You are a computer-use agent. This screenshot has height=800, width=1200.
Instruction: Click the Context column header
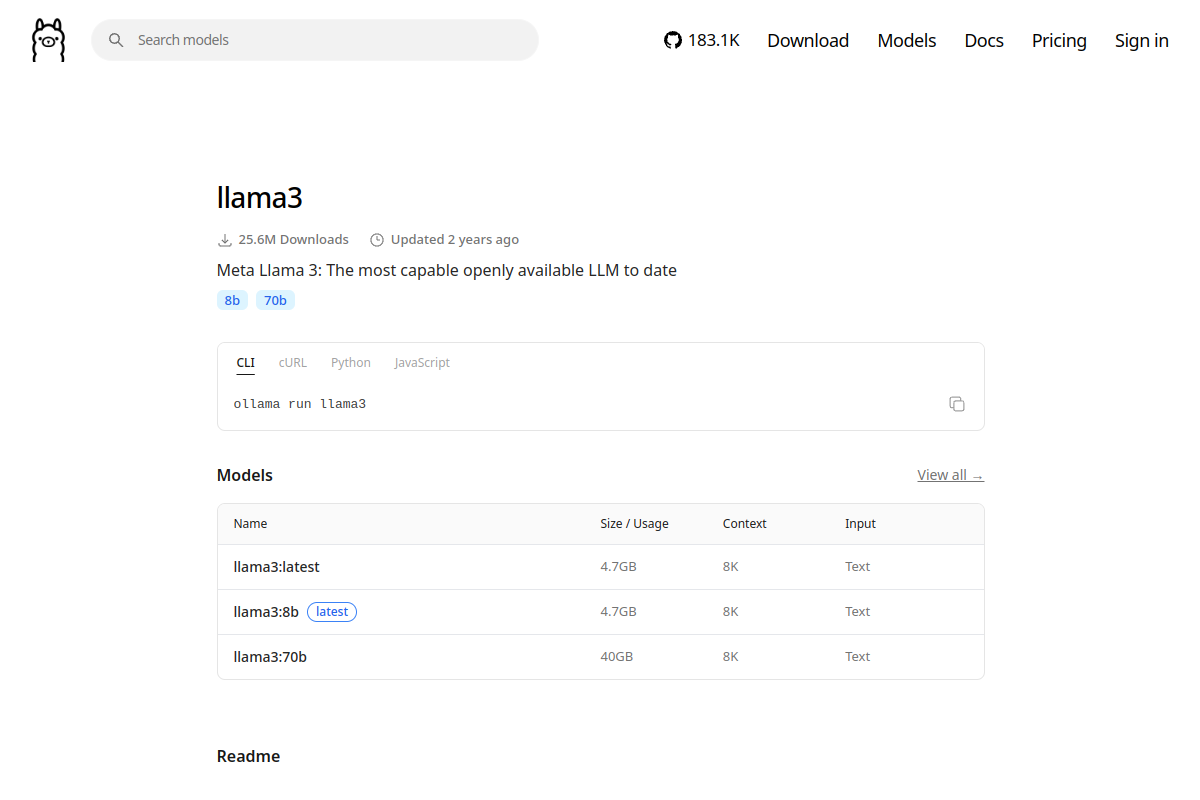(x=745, y=524)
